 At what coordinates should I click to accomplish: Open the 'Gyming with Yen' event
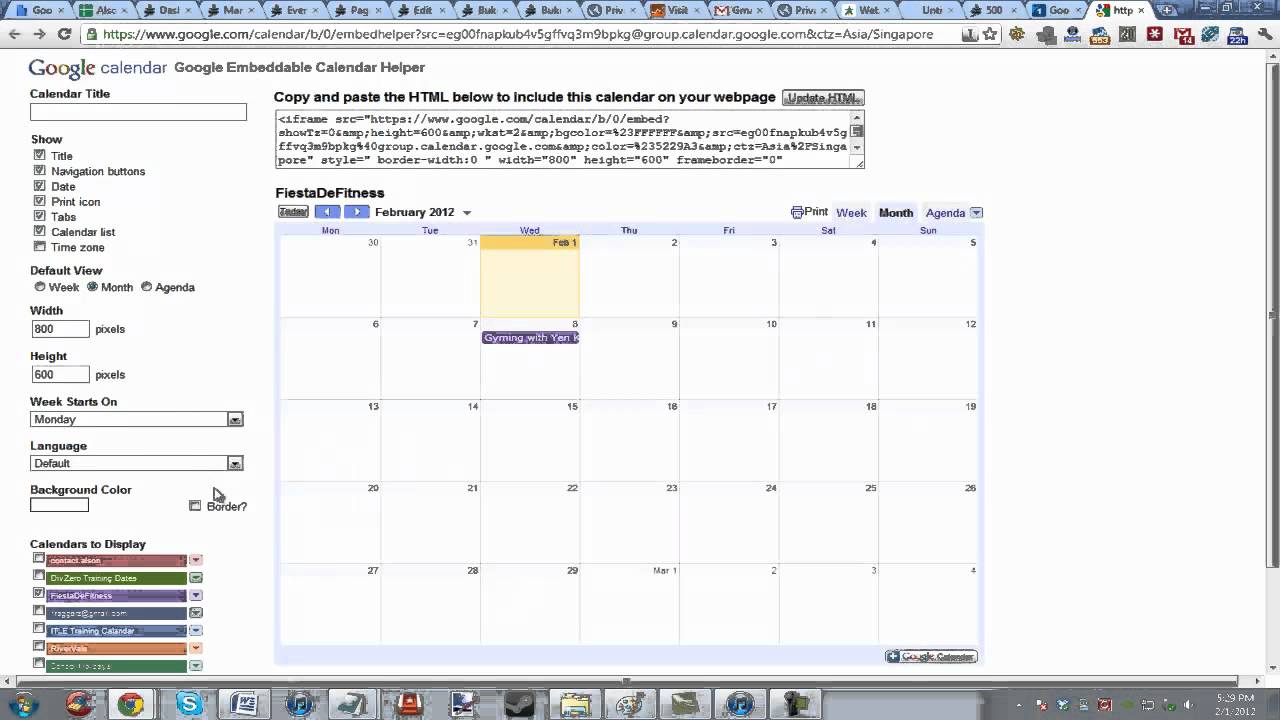point(530,338)
